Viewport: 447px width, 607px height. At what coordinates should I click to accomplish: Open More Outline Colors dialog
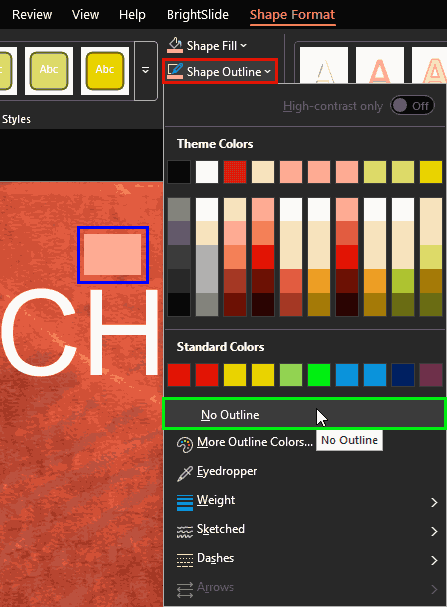point(305,442)
